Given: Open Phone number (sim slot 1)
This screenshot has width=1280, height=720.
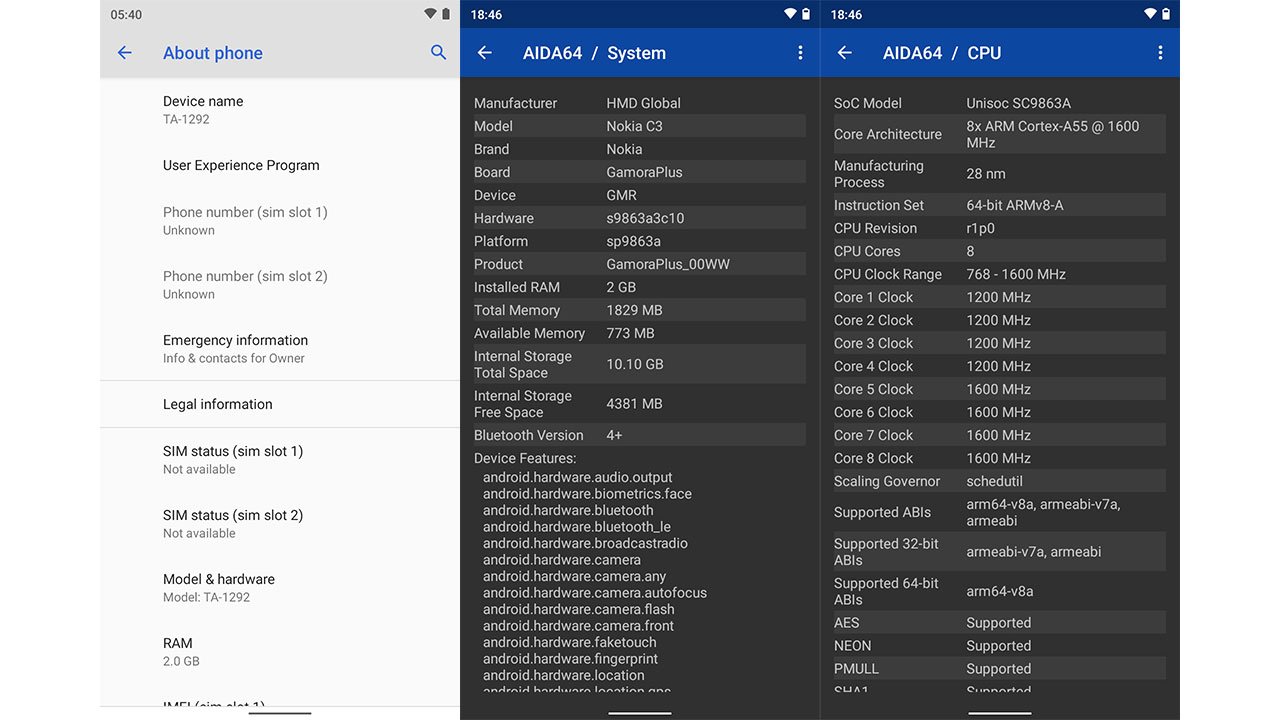Looking at the screenshot, I should tap(280, 221).
